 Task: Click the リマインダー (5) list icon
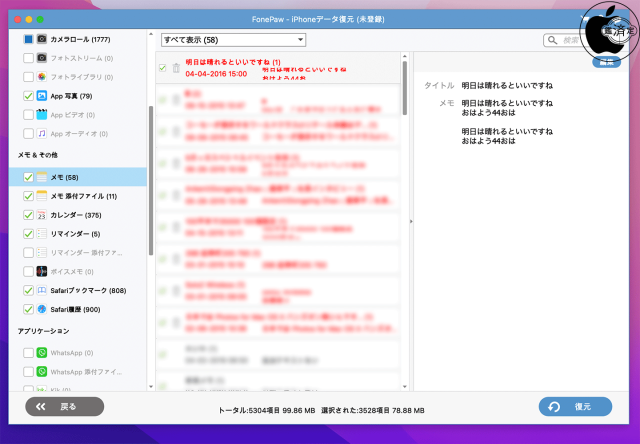tap(42, 234)
